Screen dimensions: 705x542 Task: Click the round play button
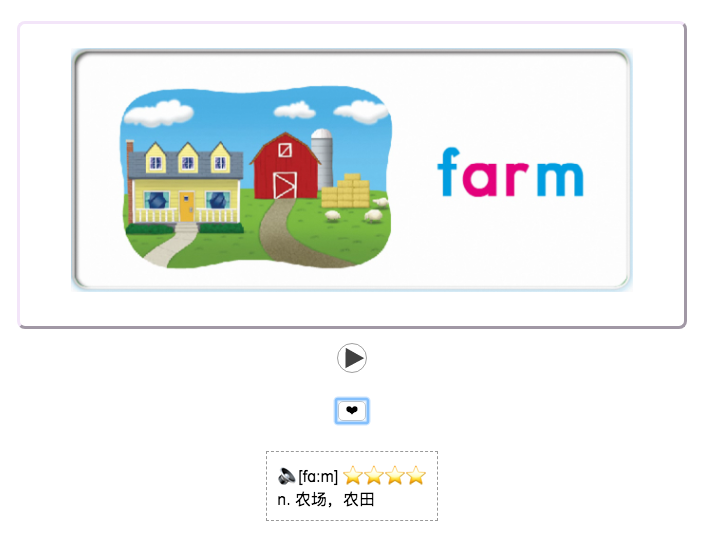(x=352, y=358)
